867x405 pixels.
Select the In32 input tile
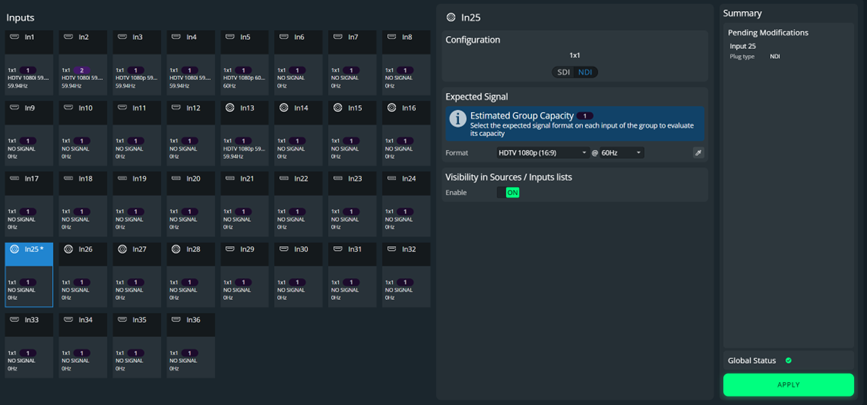(406, 273)
